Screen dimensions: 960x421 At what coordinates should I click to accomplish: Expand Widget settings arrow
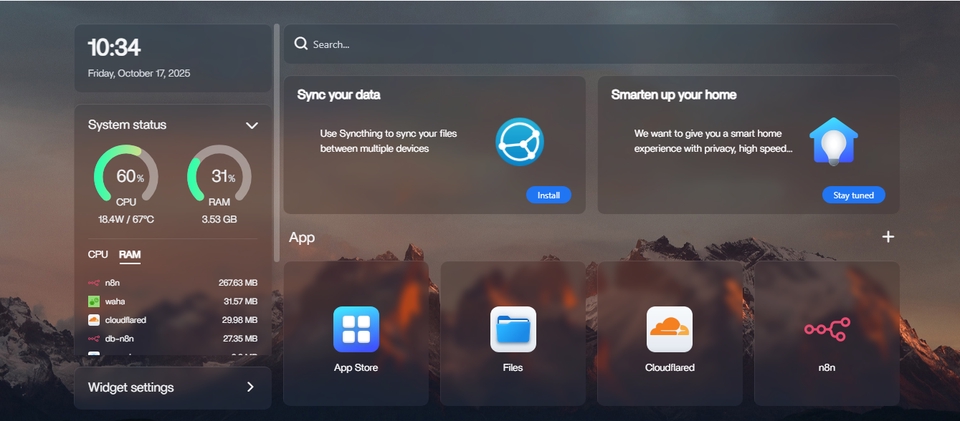[x=250, y=387]
